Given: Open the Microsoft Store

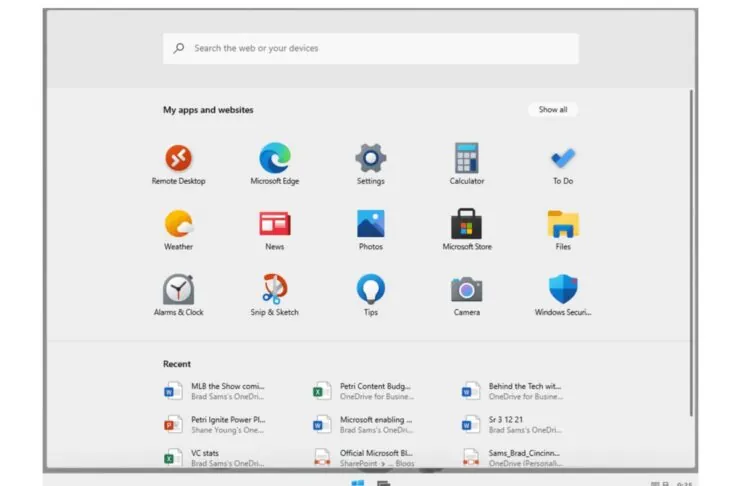Looking at the screenshot, I should (467, 230).
